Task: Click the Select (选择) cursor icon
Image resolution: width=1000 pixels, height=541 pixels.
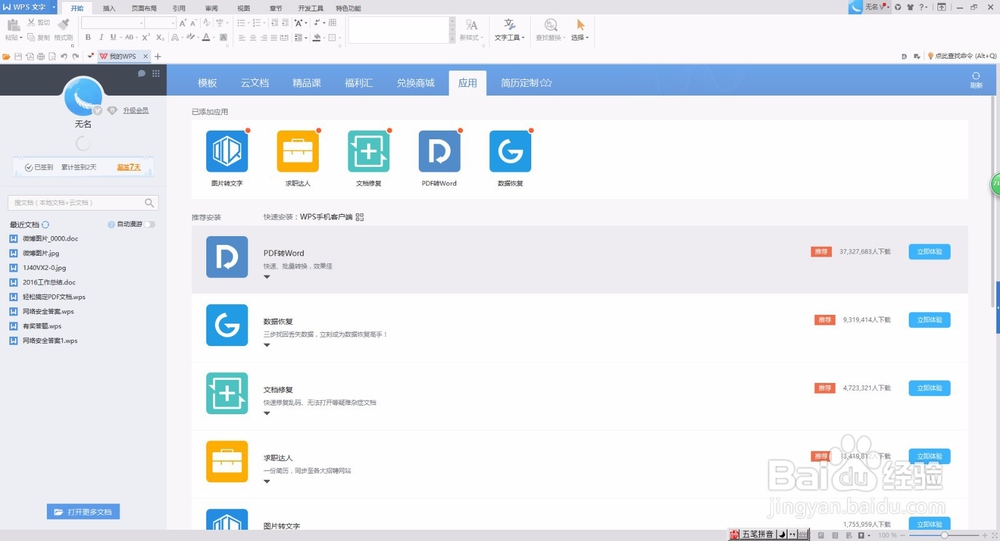Action: coord(580,25)
